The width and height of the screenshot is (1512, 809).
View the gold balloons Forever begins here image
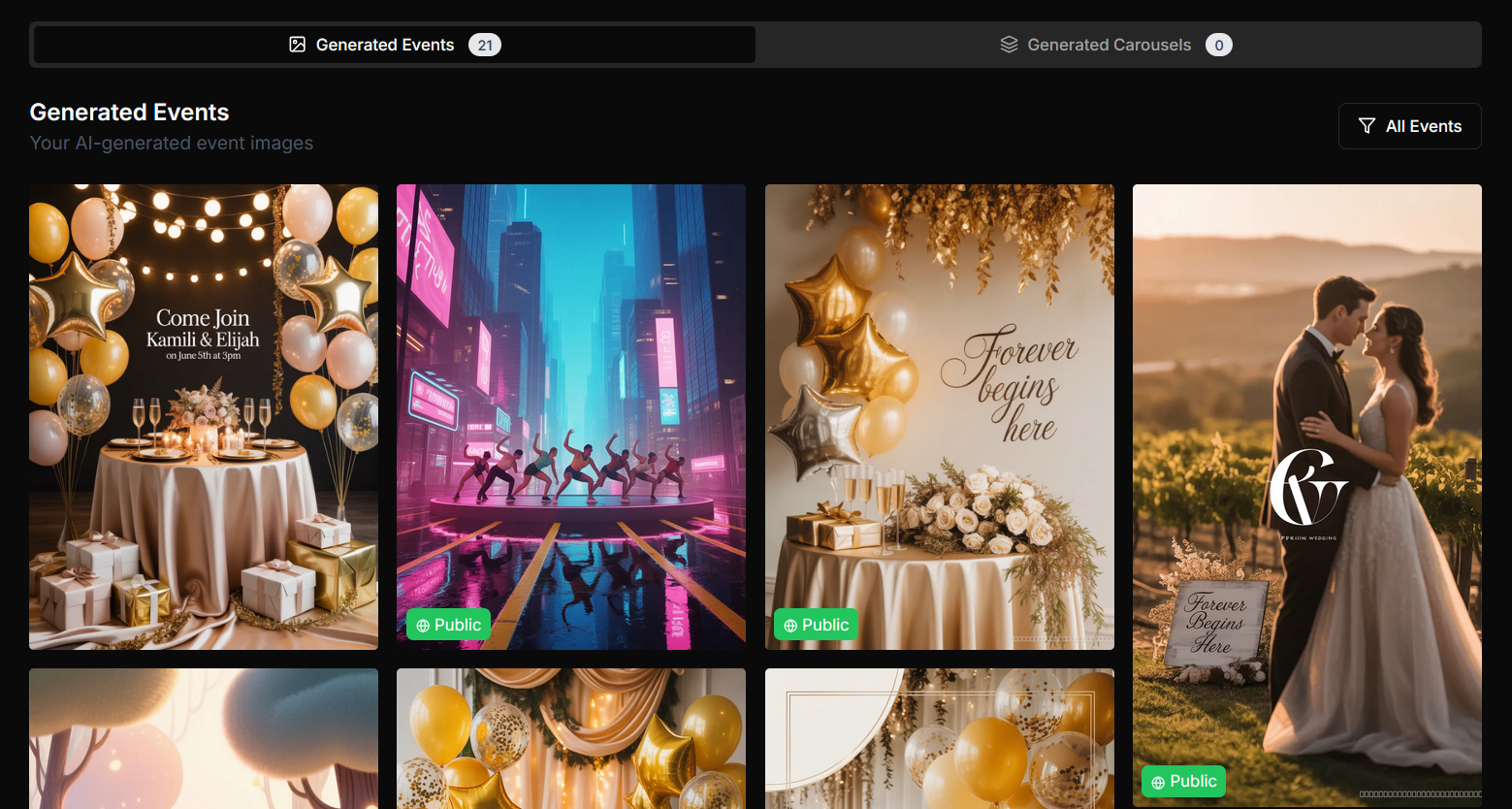[940, 417]
